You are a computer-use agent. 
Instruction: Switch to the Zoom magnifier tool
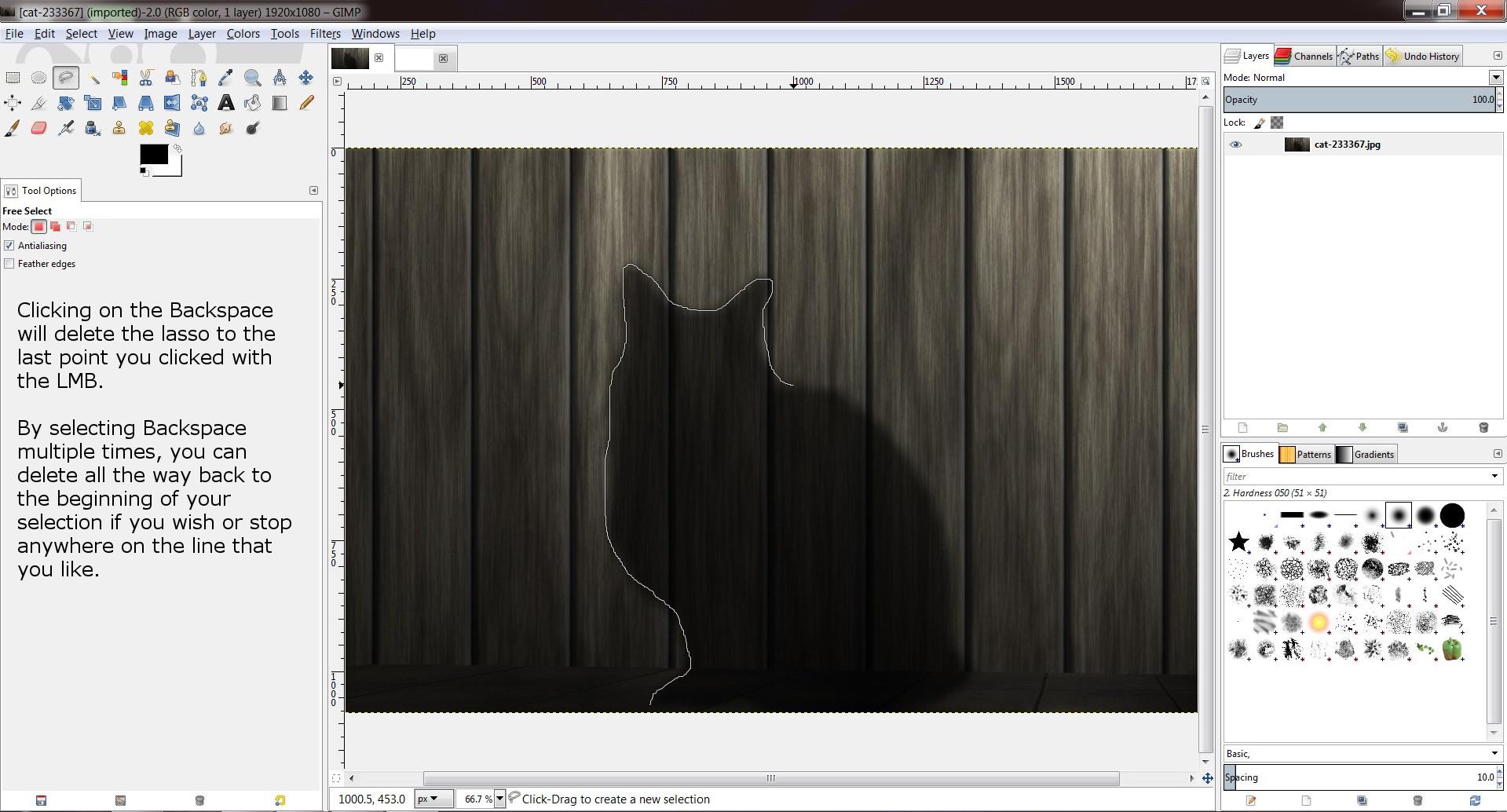coord(252,78)
